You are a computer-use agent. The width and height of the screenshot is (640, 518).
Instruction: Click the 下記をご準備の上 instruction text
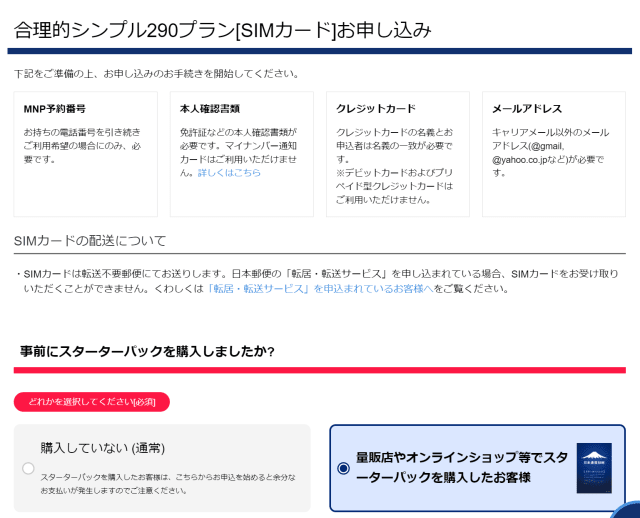pos(157,74)
